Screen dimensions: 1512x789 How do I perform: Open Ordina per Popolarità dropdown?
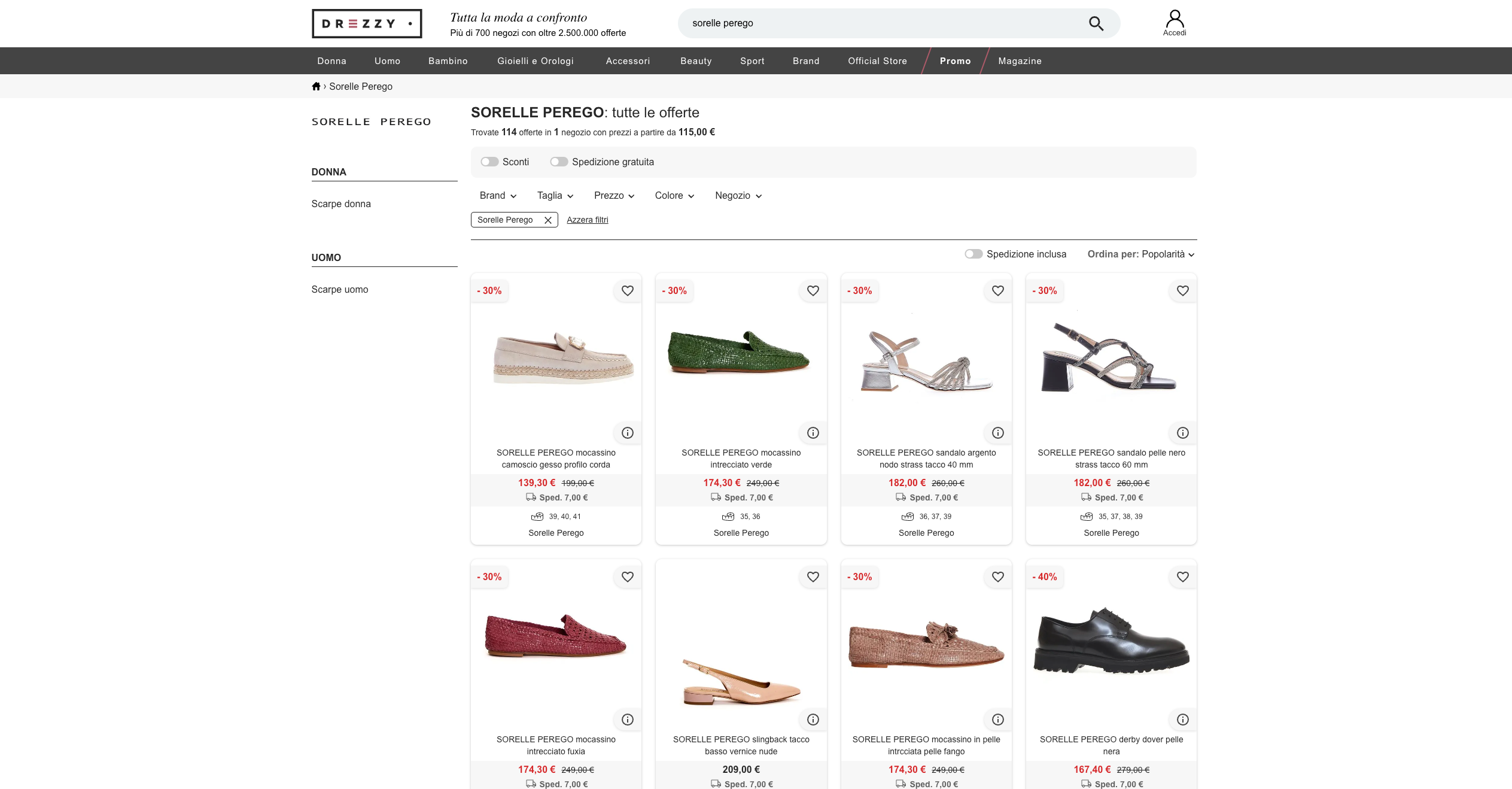(x=1140, y=254)
